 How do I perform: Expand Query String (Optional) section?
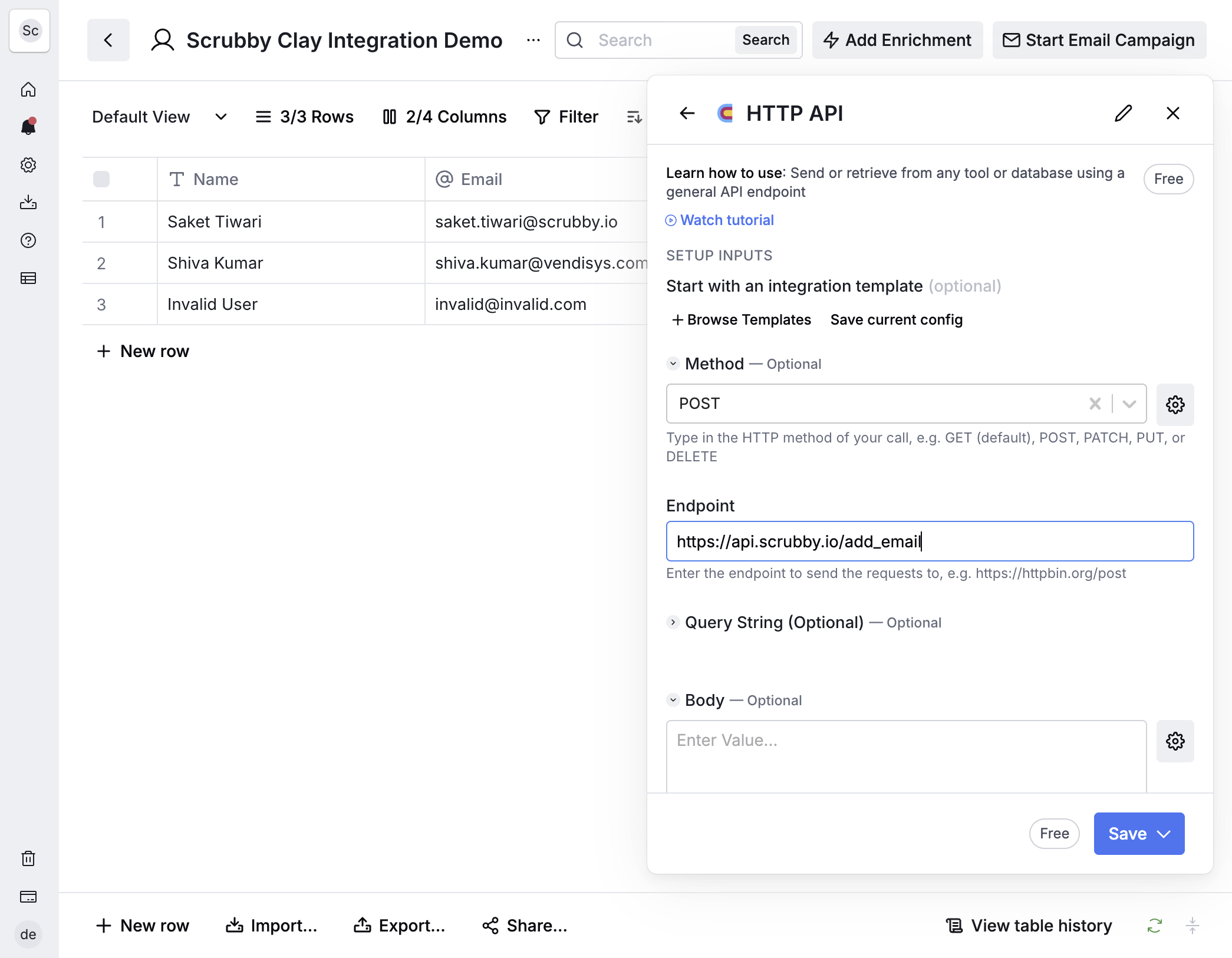coord(673,622)
